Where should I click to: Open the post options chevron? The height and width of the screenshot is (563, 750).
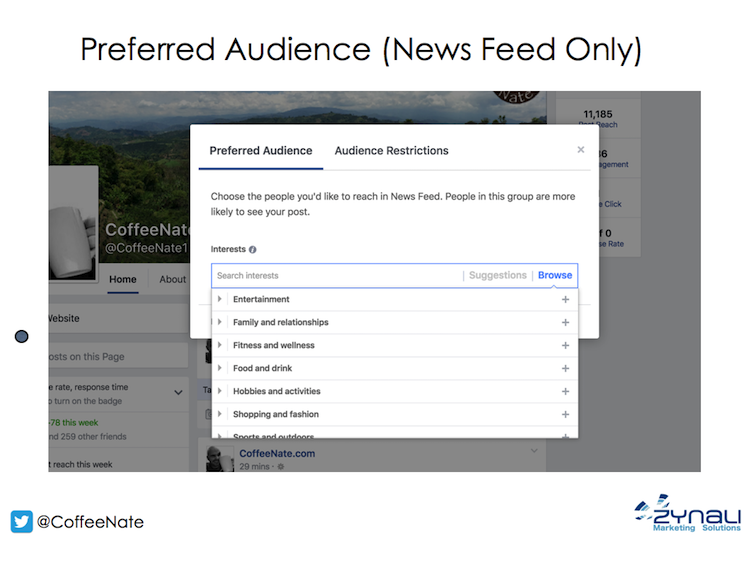pos(534,451)
